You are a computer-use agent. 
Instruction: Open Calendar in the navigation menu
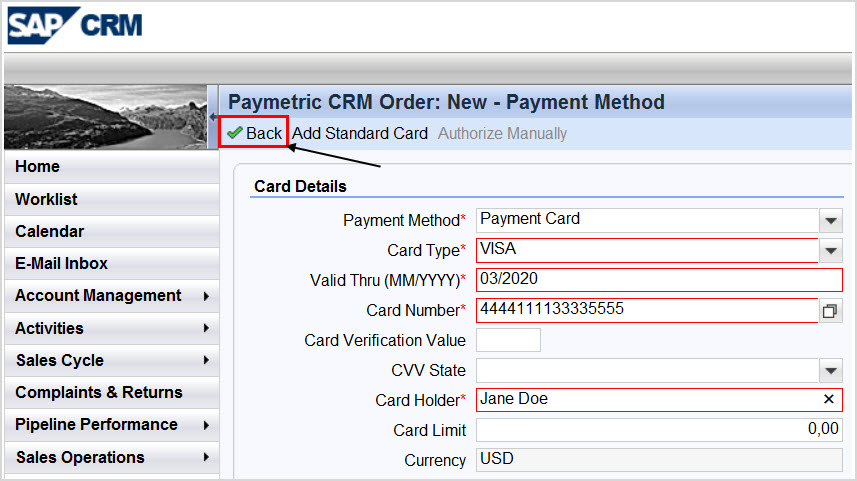click(x=111, y=231)
